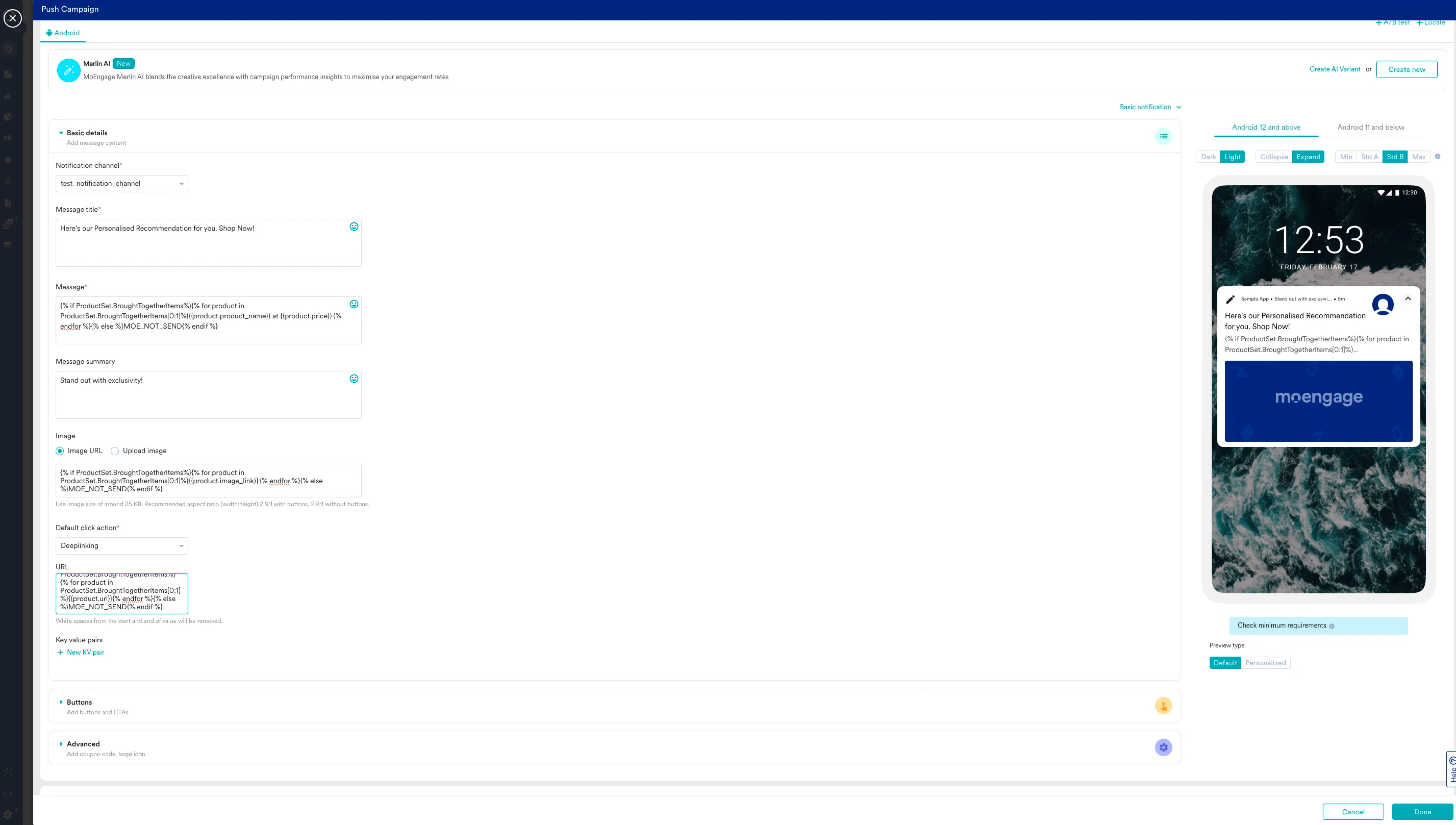This screenshot has height=825, width=1456.
Task: Click the Merlin AI magic wand icon
Action: tap(69, 70)
